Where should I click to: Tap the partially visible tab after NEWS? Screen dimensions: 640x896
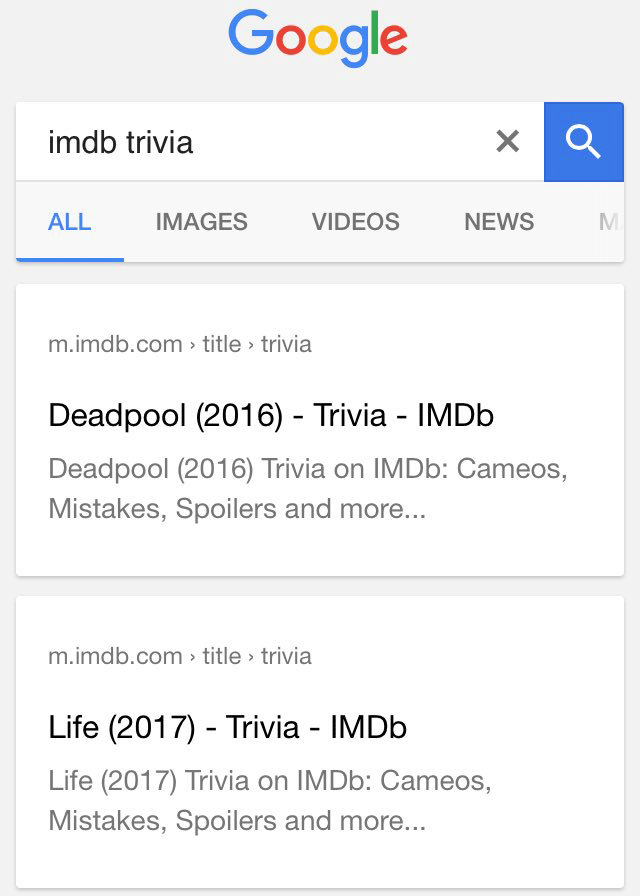click(x=608, y=222)
